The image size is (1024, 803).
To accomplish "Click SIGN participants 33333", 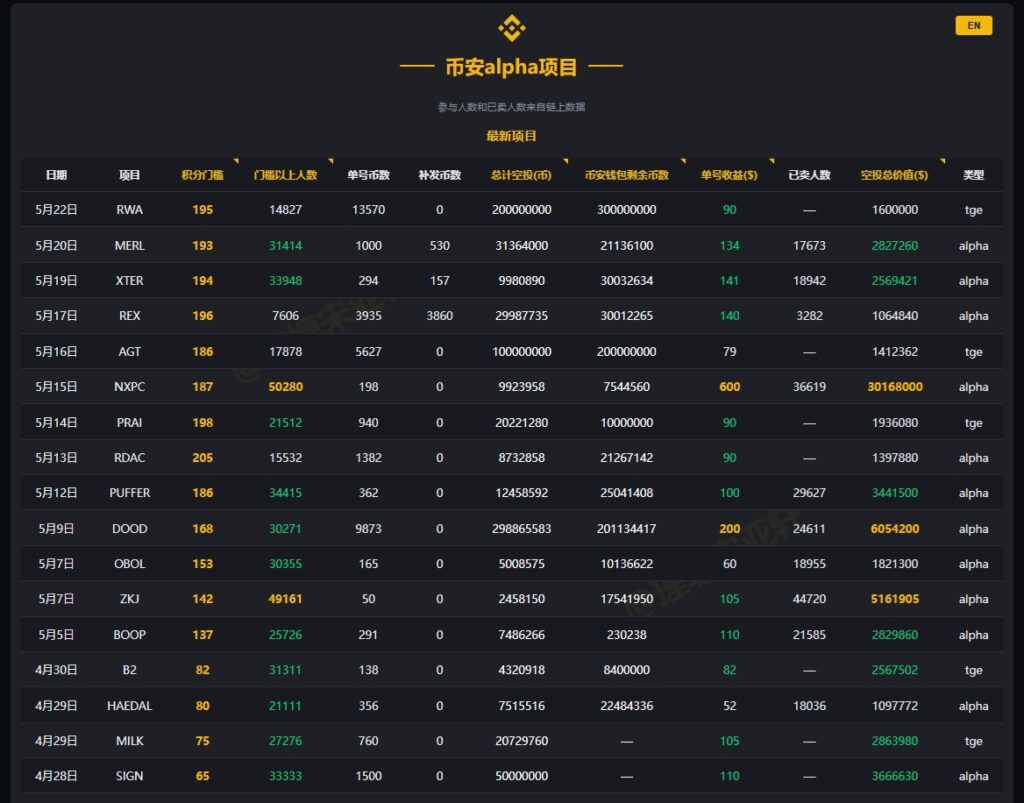I will [285, 777].
